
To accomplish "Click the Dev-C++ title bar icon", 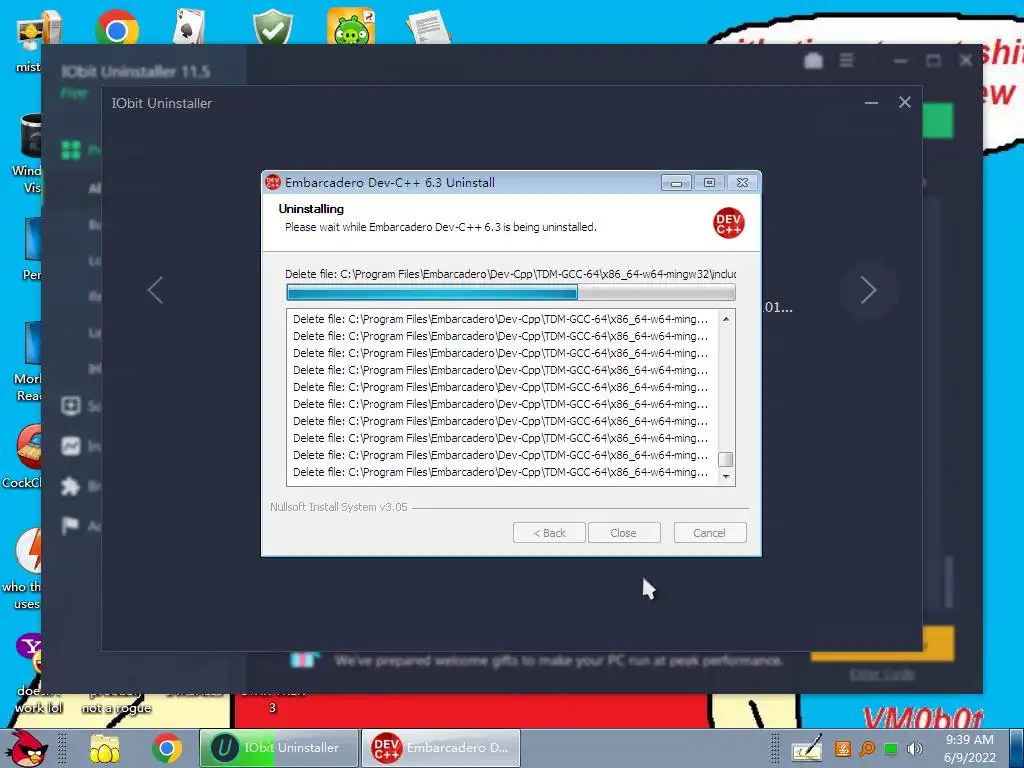I will tap(273, 182).
